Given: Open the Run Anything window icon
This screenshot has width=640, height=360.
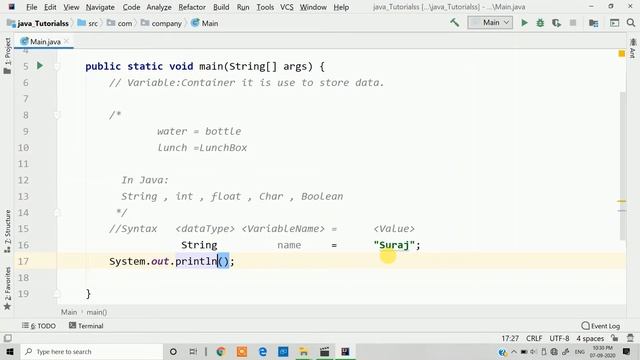Looking at the screenshot, I should pyautogui.click(x=614, y=23).
